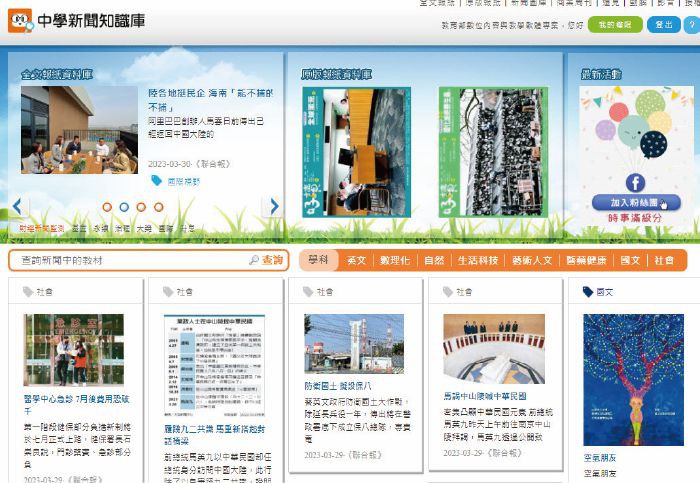Click the blue tag icon on 國文 card
Viewport: 700px width, 483px height.
587,292
